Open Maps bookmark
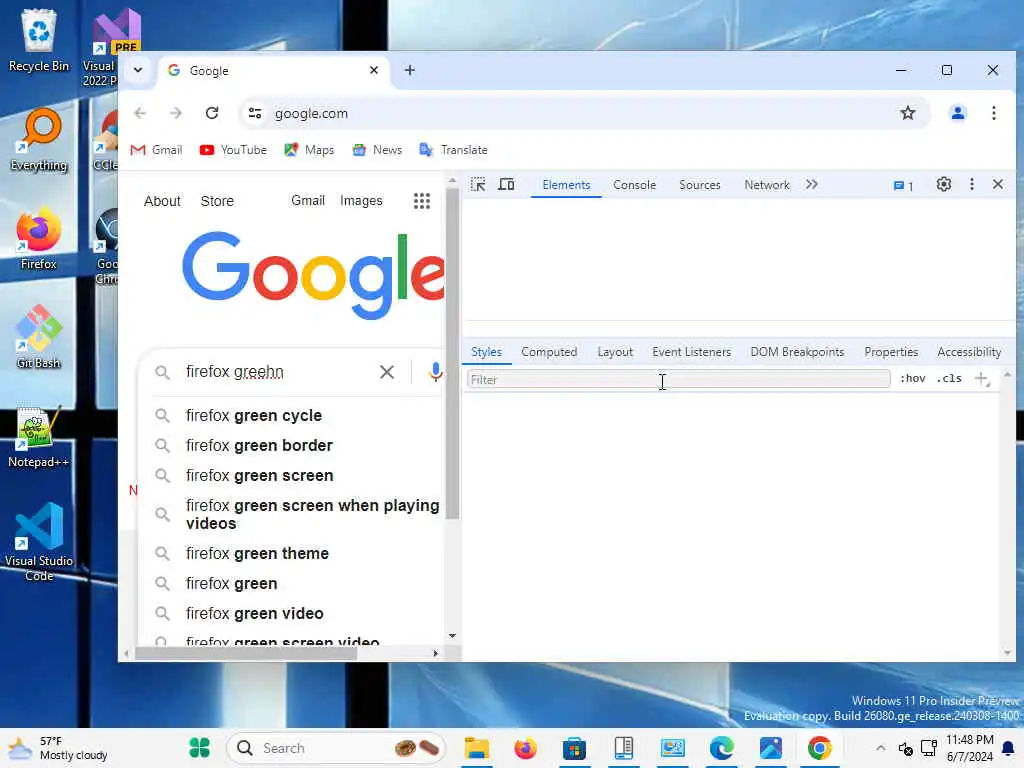Screen dimensions: 1024x768 click(310, 150)
